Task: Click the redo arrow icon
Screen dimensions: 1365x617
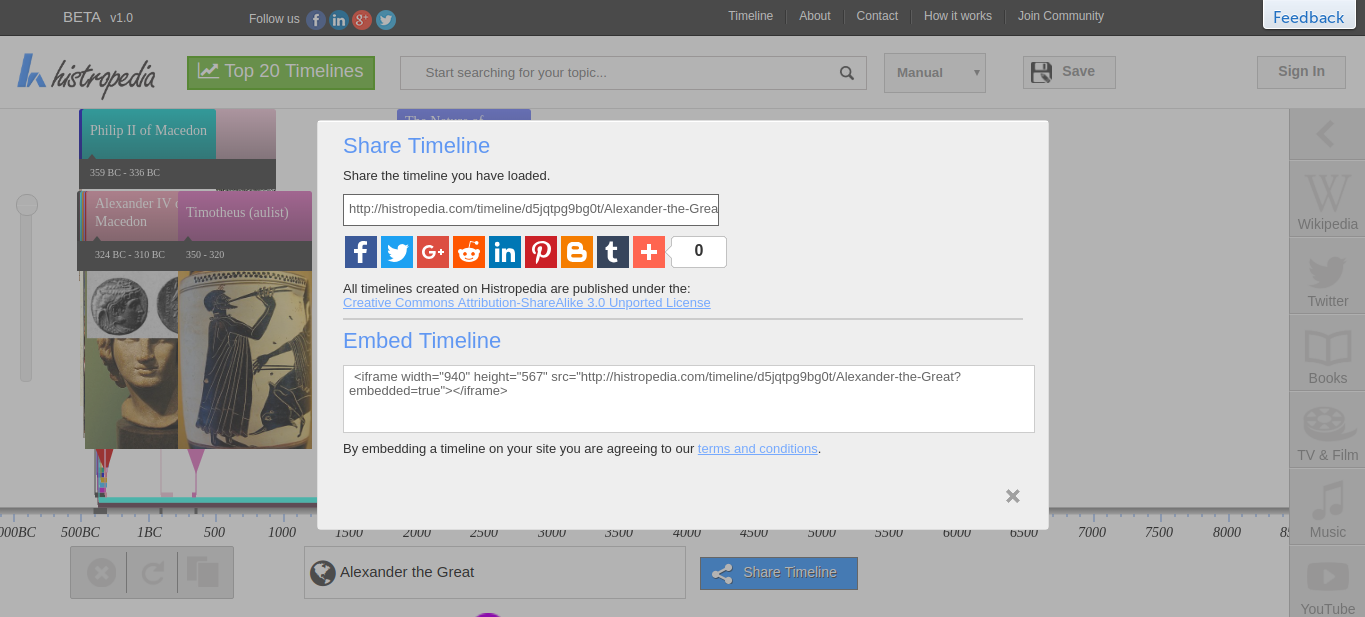Action: (153, 573)
